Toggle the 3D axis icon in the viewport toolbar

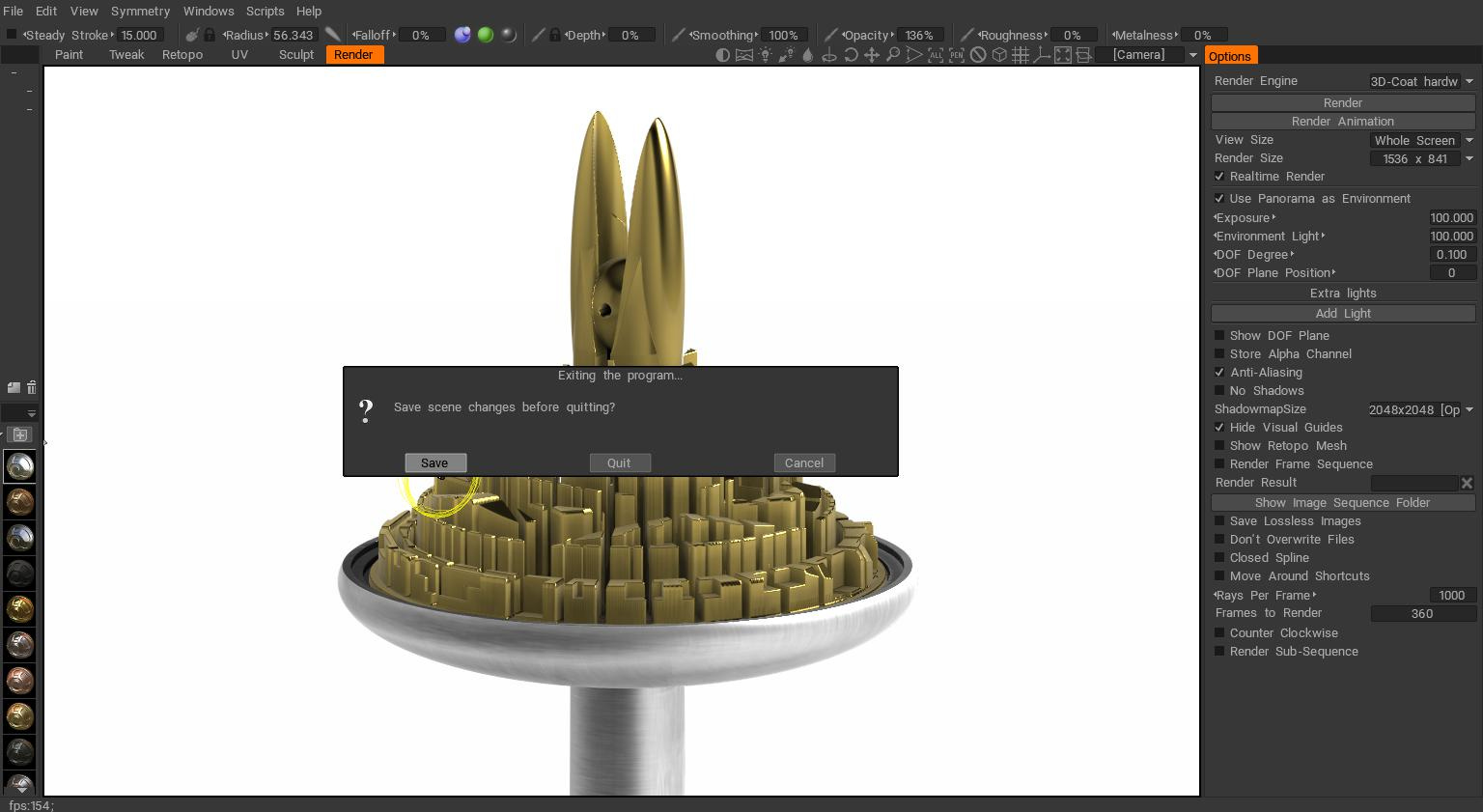coord(1042,55)
